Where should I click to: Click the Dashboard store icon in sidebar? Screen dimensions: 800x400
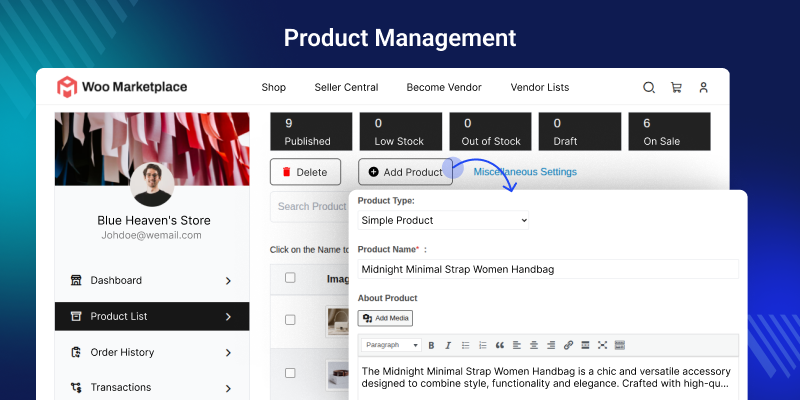tap(76, 280)
